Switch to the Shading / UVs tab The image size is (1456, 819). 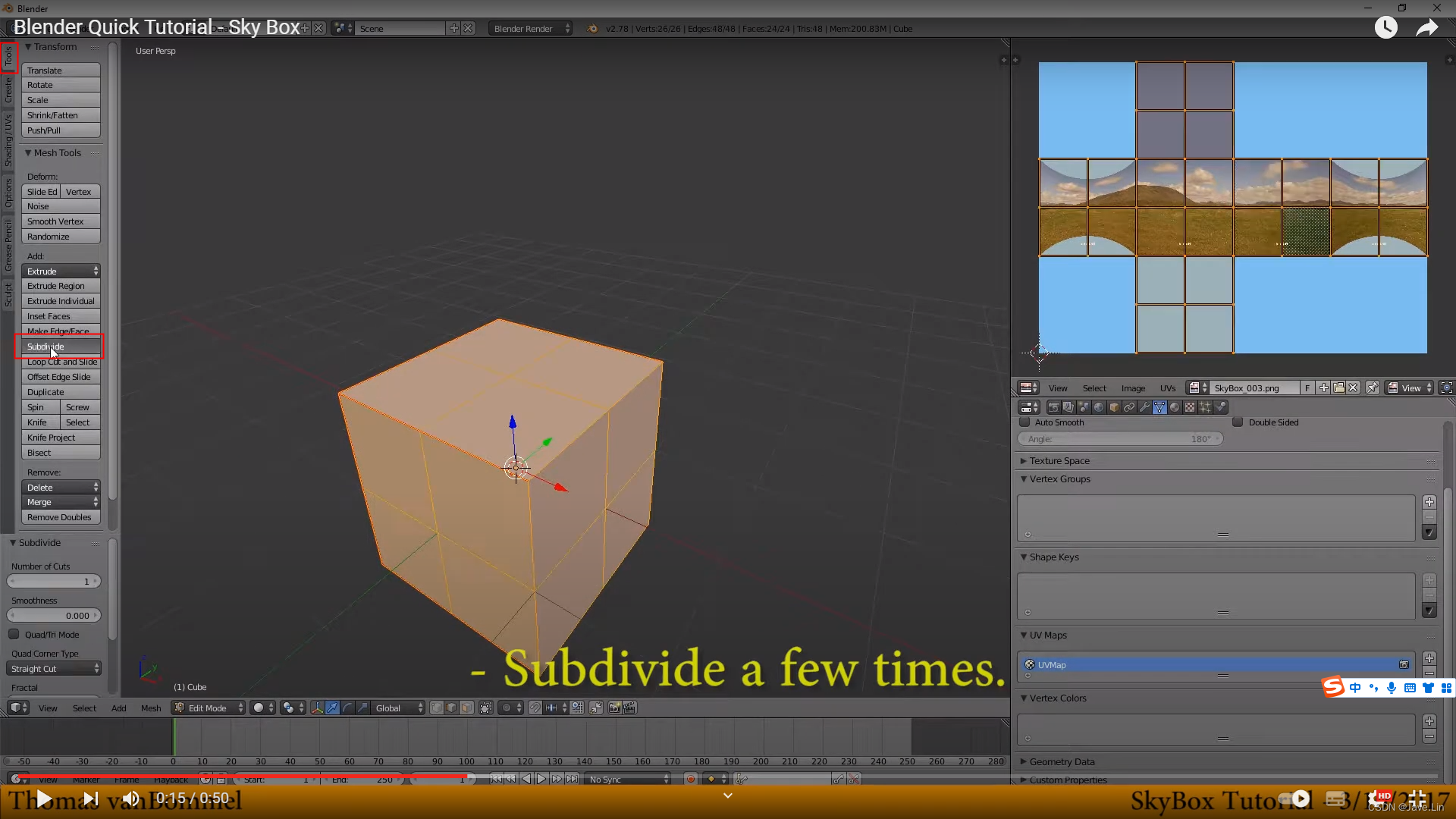click(8, 140)
